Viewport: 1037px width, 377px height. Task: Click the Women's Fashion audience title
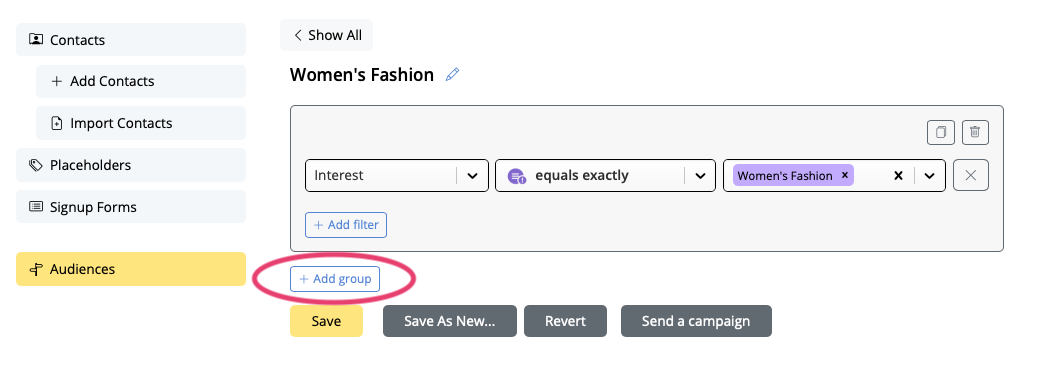pyautogui.click(x=362, y=75)
